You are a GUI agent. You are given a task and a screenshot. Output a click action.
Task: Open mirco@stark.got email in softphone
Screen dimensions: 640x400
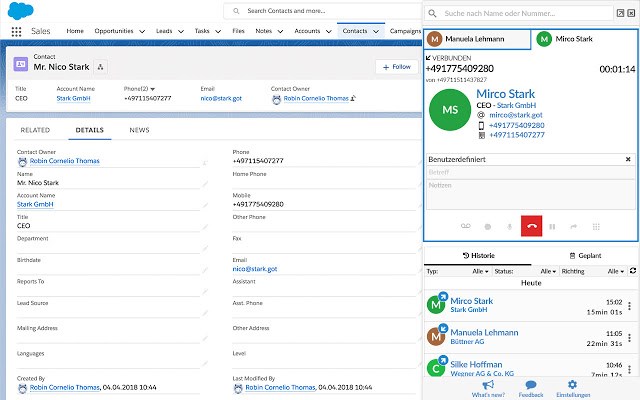516,115
